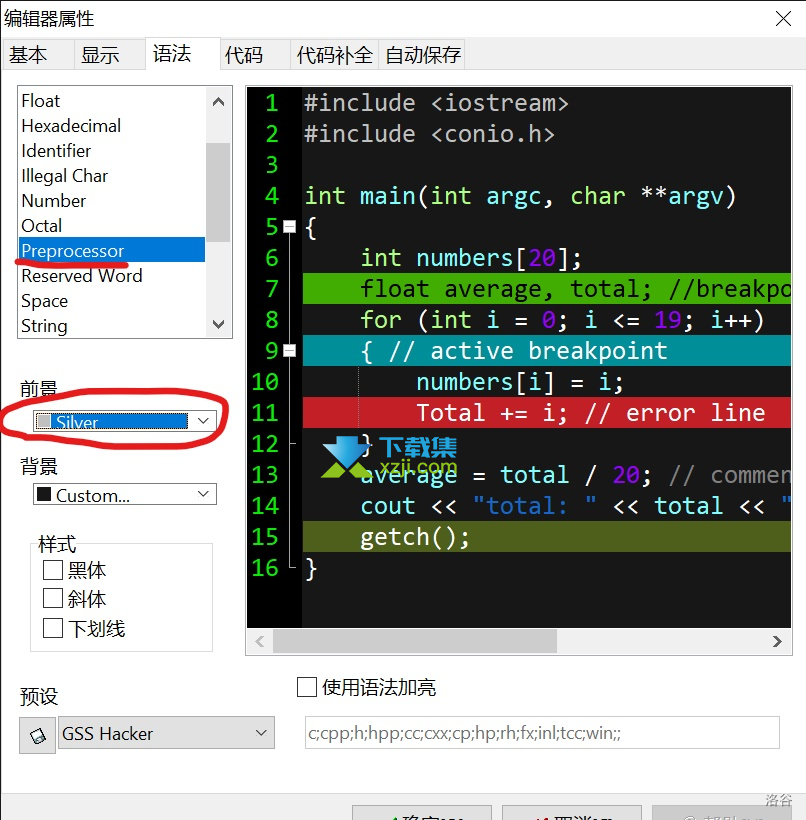Click the syntax list scroll-up arrow

219,101
